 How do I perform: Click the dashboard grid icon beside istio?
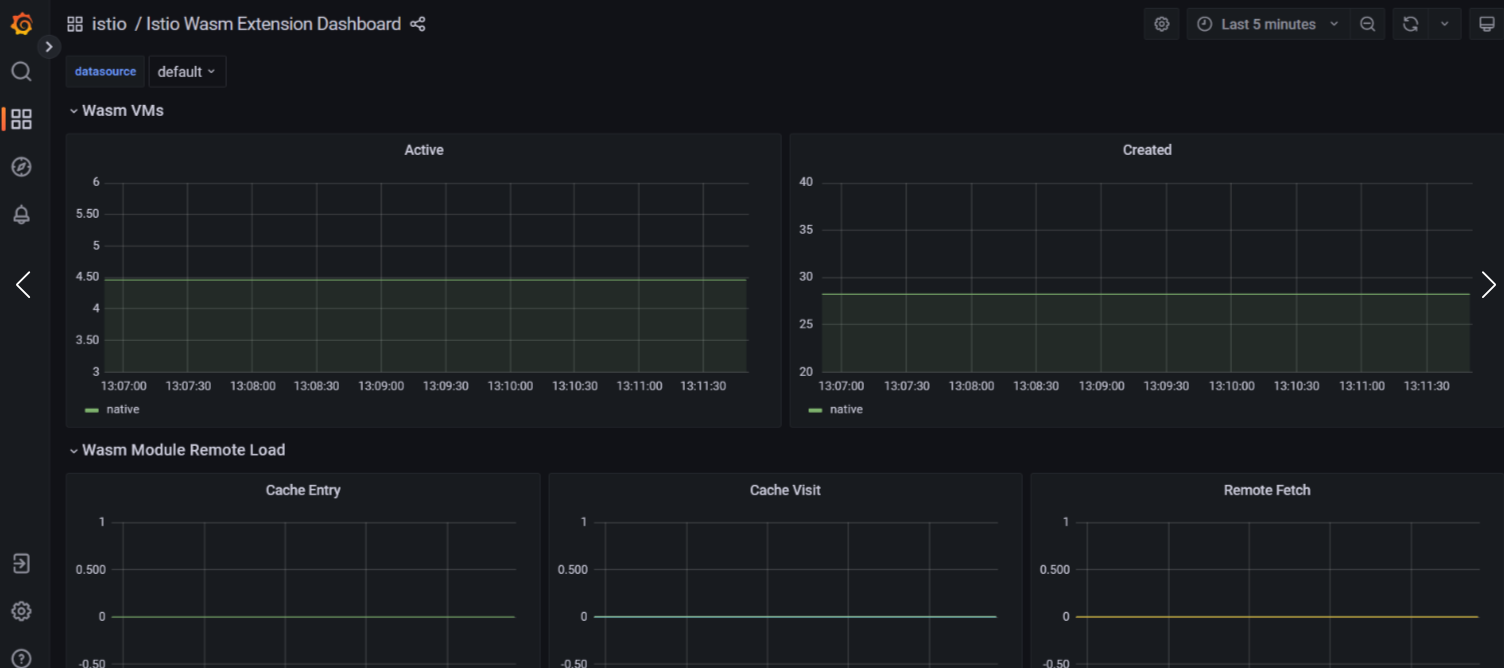75,24
